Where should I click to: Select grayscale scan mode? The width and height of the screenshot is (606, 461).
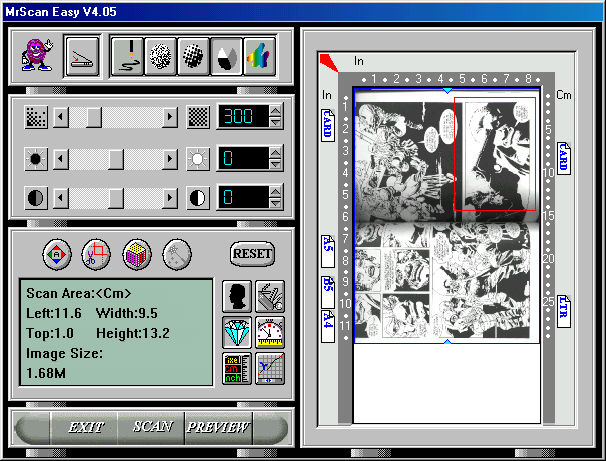(226, 56)
